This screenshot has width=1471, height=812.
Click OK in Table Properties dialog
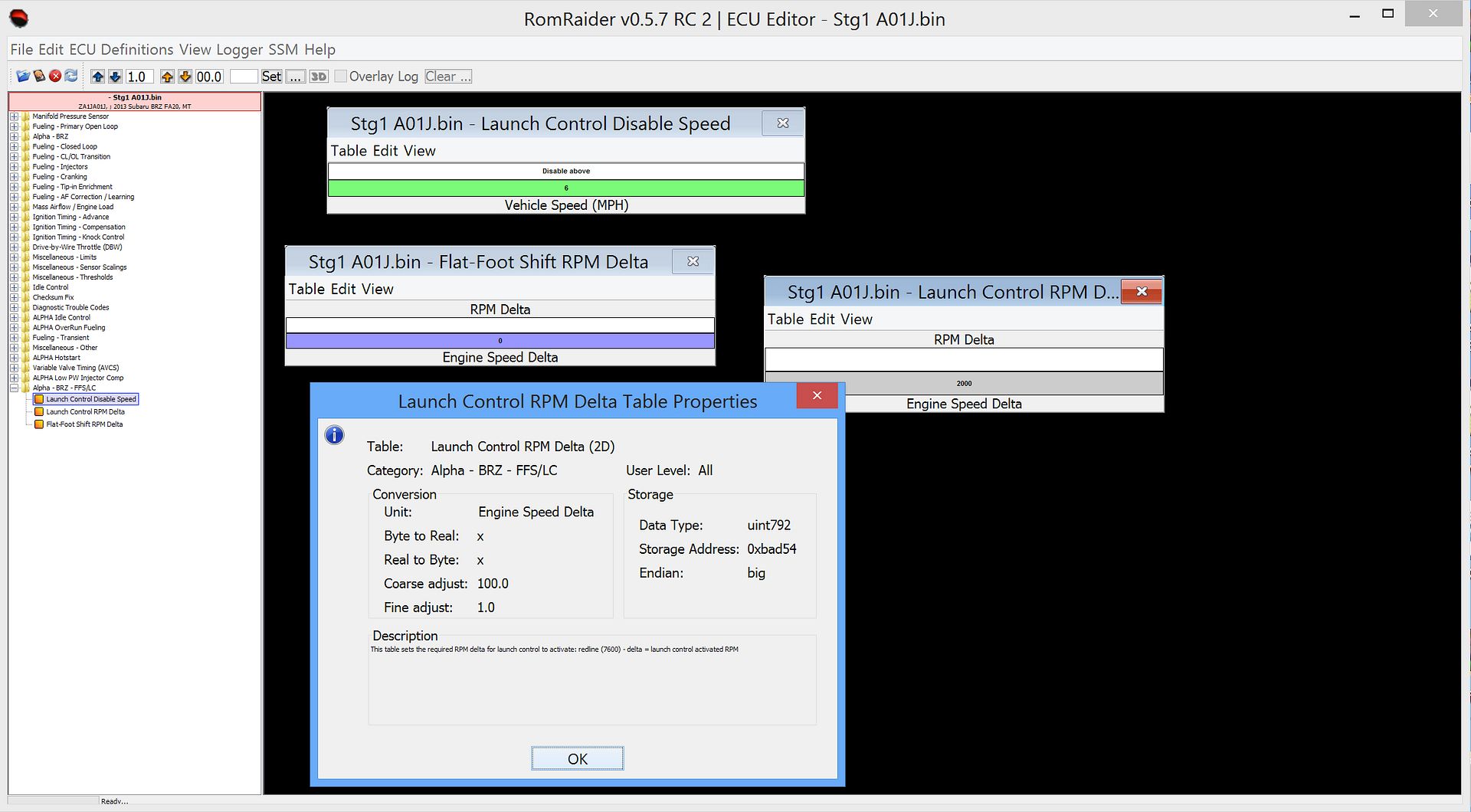(x=577, y=758)
